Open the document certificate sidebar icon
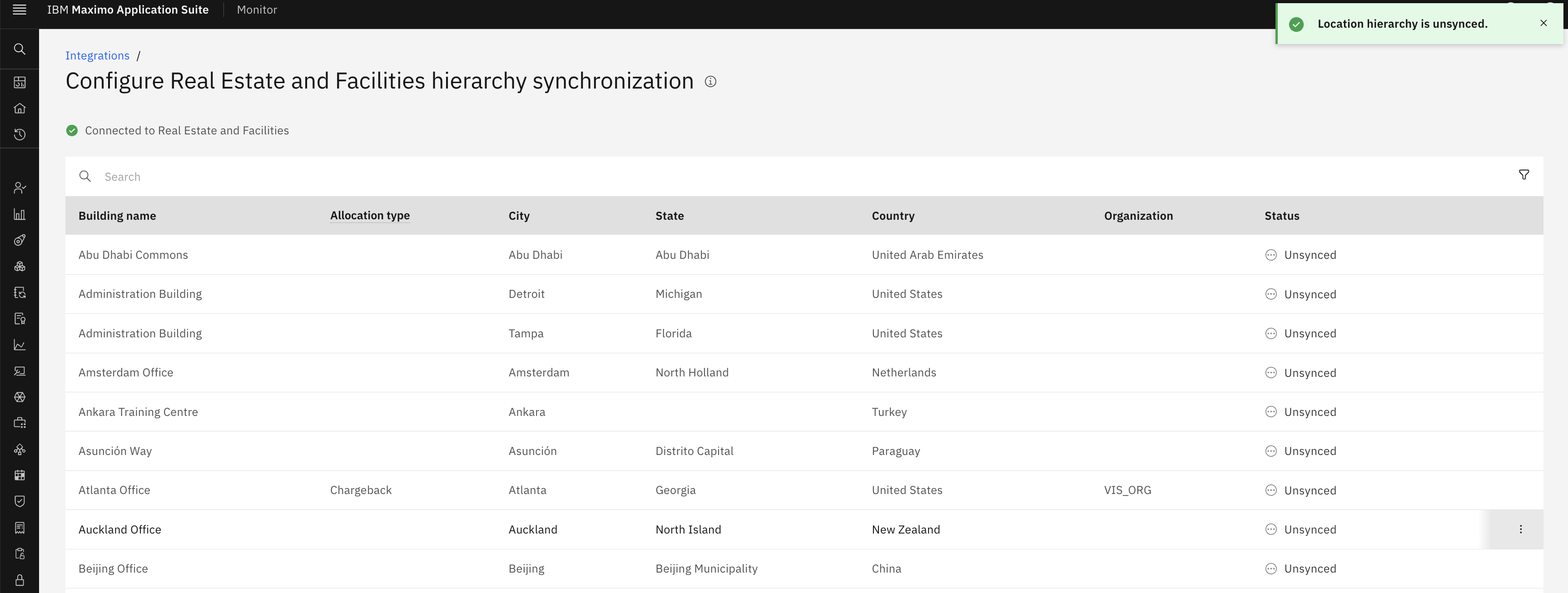The image size is (1568, 593). coord(20,319)
